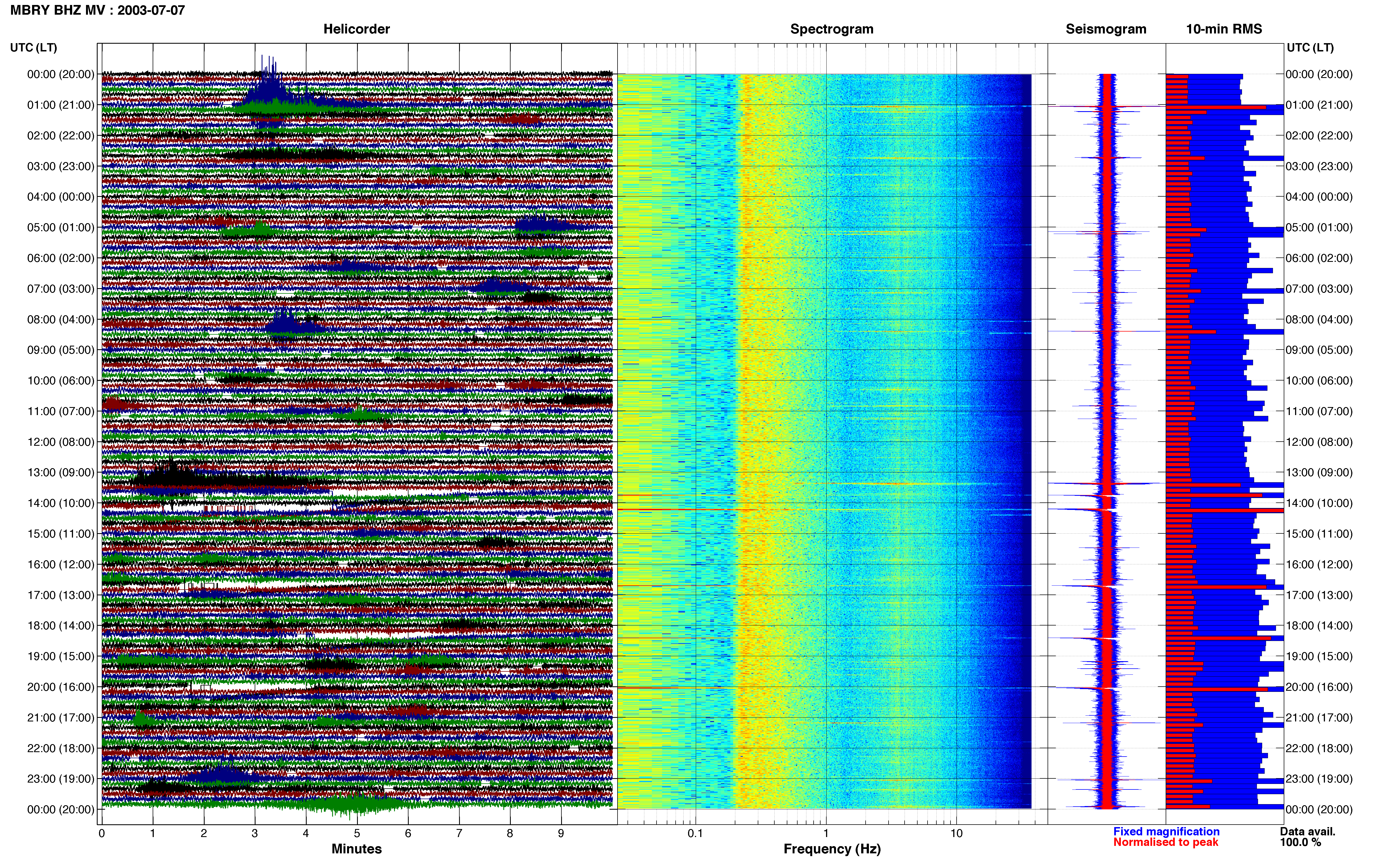Screen dimensions: 1388x868
Task: Click '05:00 (01:00)' on the helicorder time axis
Action: [x=61, y=227]
